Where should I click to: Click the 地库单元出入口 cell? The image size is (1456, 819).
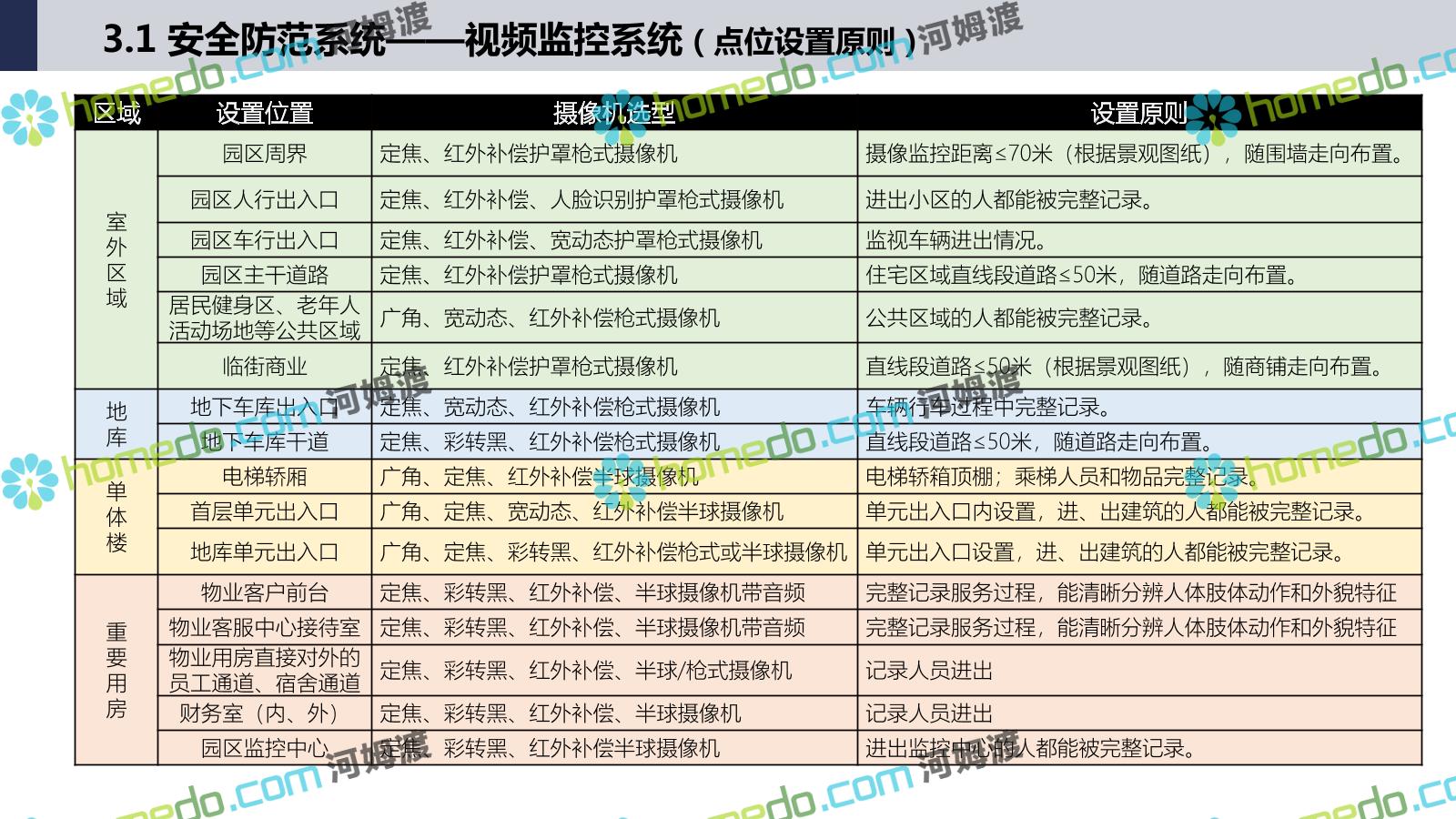click(x=264, y=551)
